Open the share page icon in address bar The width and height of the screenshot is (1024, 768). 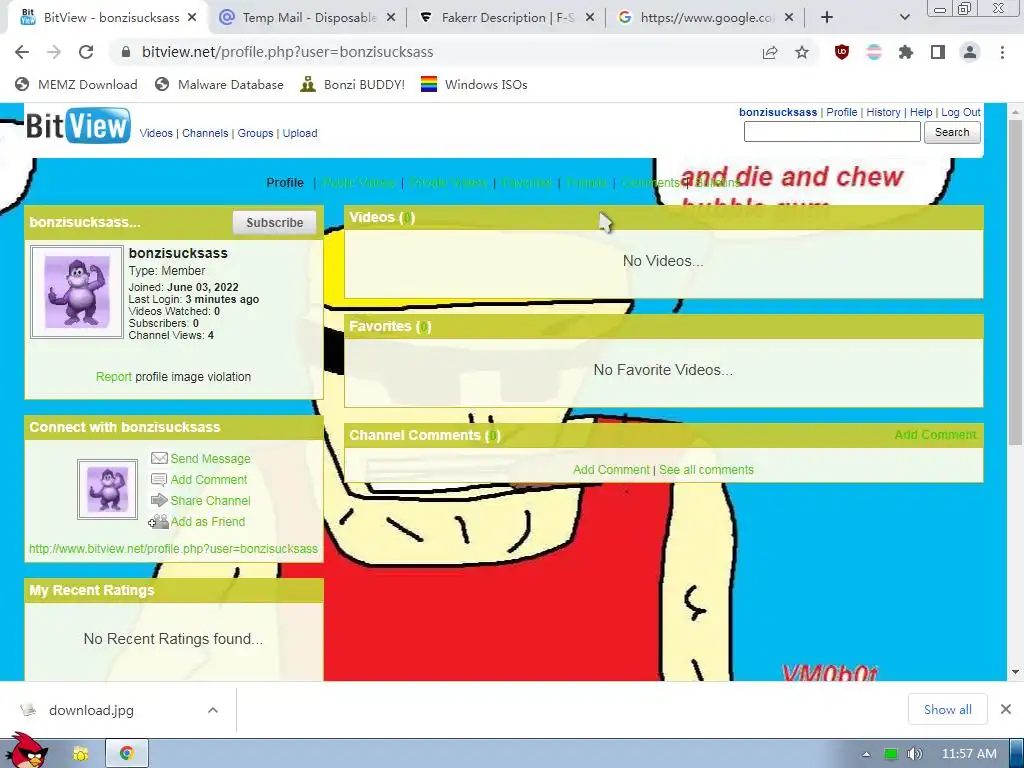(770, 52)
